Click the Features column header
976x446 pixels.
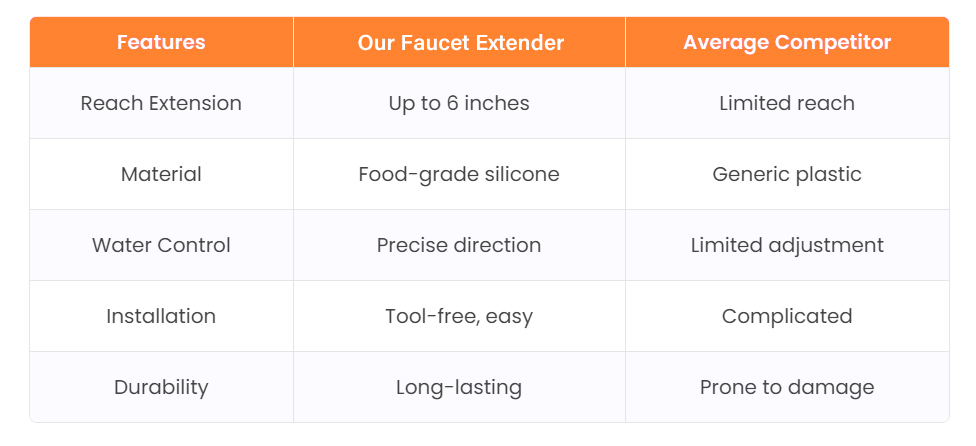(x=161, y=43)
